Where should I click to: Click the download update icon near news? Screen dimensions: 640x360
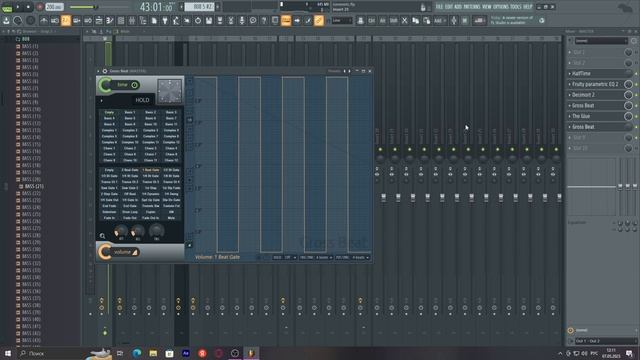tap(542, 20)
